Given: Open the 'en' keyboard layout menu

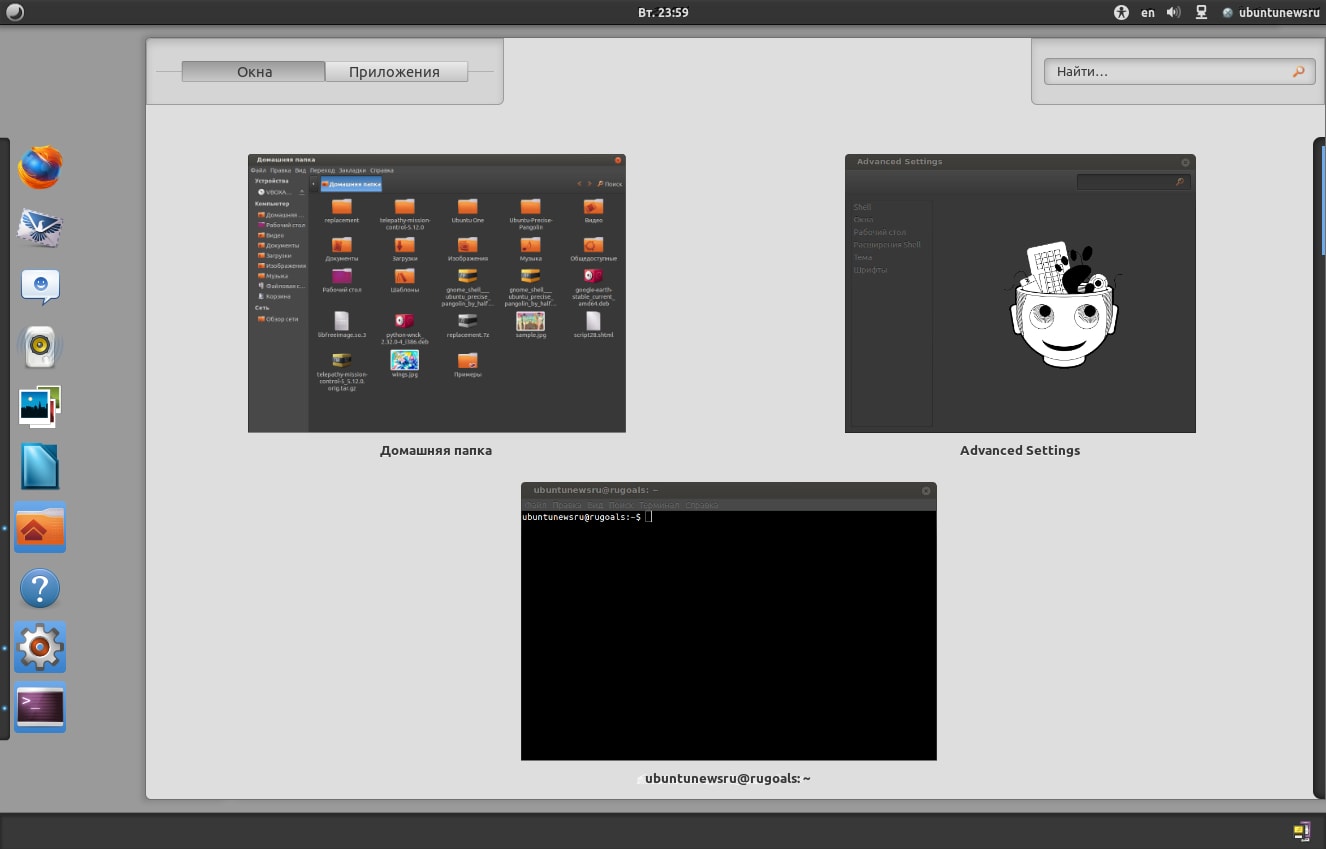Looking at the screenshot, I should (x=1148, y=13).
